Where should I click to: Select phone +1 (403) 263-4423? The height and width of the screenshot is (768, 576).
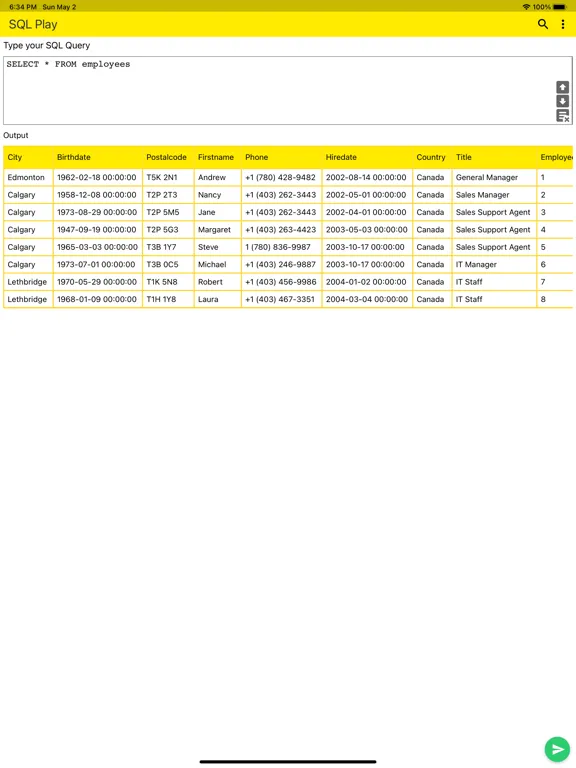[x=282, y=230]
